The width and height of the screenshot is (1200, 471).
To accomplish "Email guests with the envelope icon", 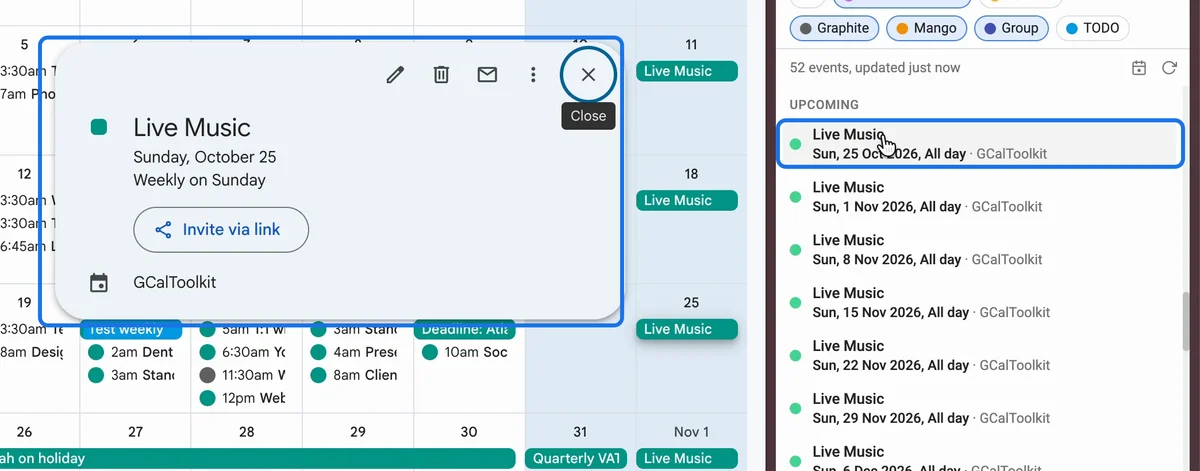I will click(x=487, y=75).
